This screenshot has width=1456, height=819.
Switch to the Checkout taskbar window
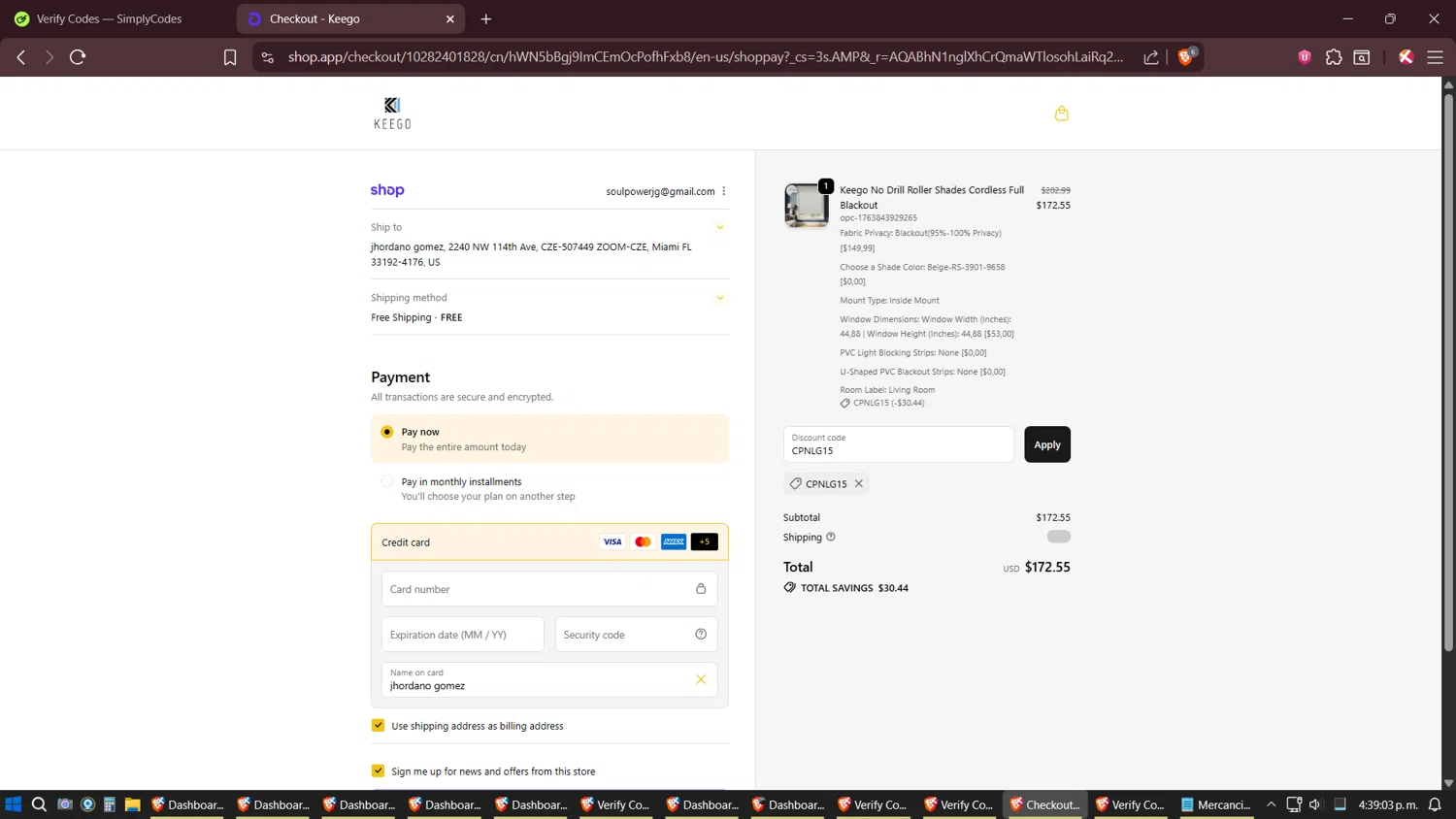[1044, 804]
